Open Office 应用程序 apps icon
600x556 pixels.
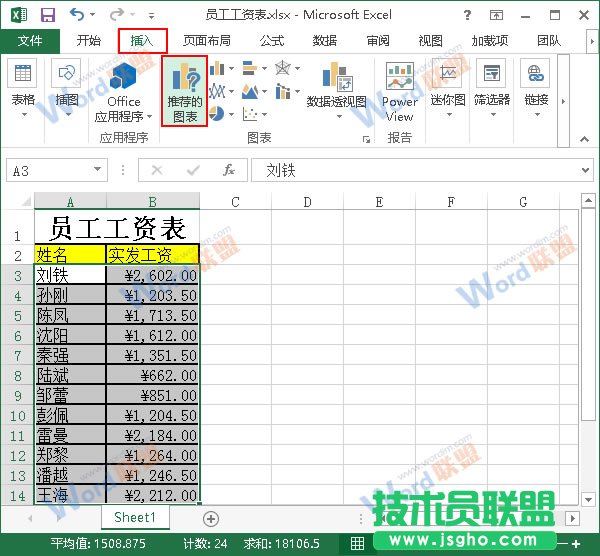[123, 75]
